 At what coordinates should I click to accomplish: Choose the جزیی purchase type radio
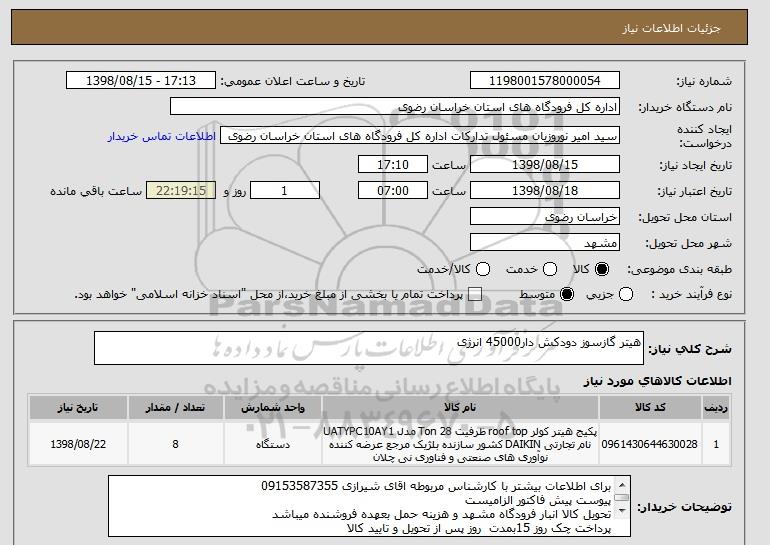(626, 295)
